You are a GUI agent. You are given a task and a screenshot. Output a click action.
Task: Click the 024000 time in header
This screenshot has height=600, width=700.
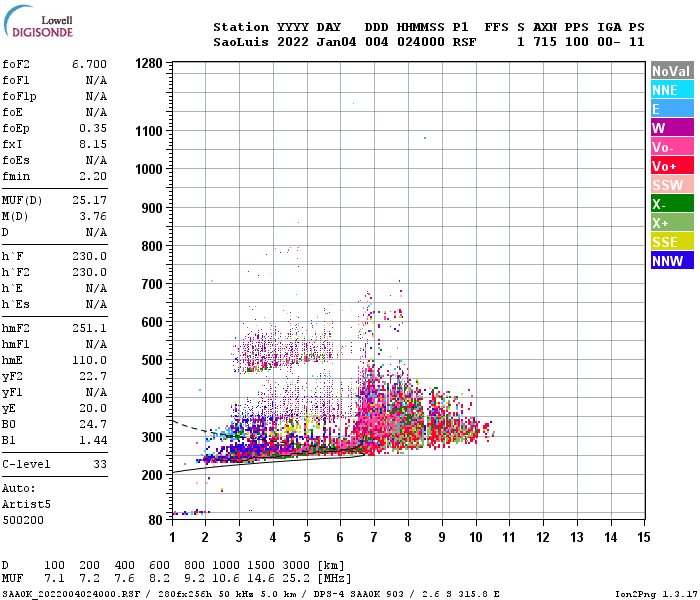pos(421,42)
